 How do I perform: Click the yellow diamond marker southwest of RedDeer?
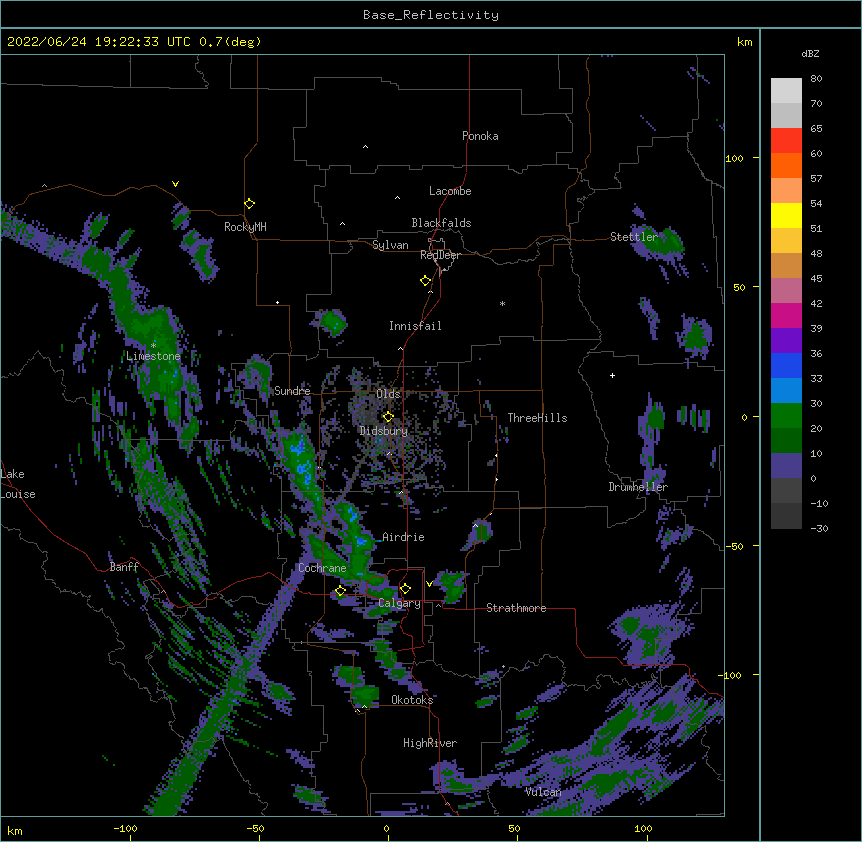(426, 281)
